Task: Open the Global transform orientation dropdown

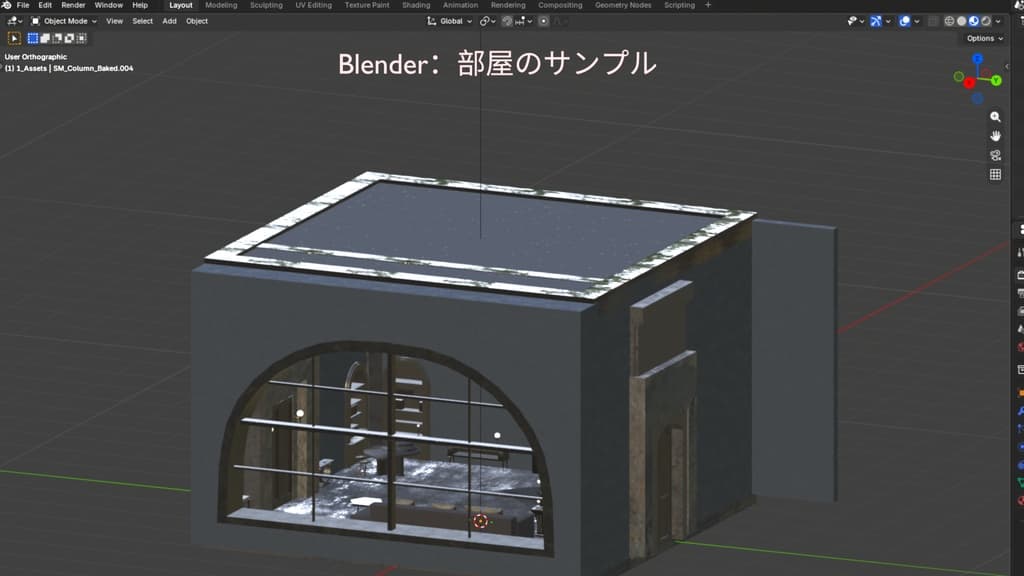Action: click(x=449, y=21)
